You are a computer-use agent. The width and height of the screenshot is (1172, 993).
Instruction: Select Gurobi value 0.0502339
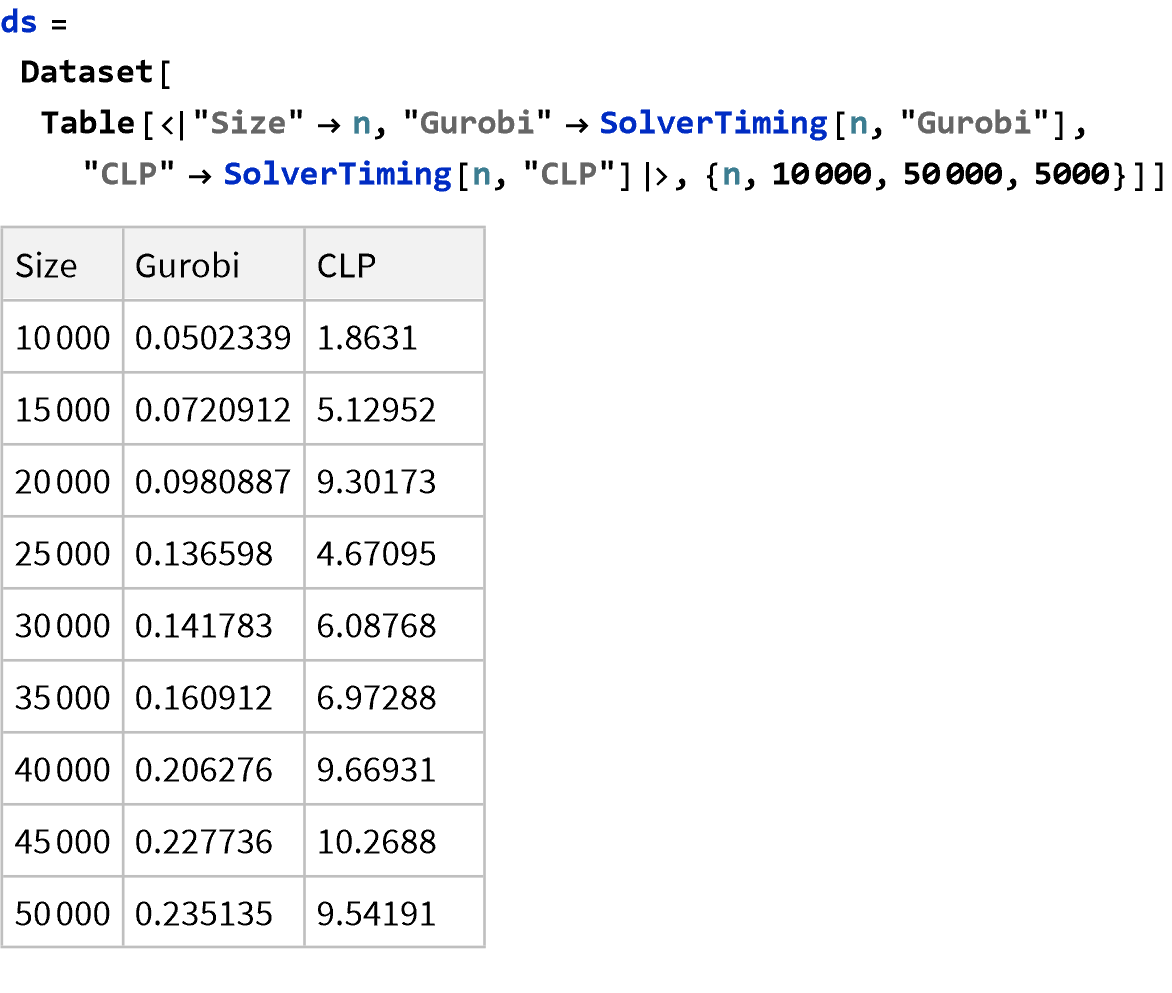click(x=213, y=338)
